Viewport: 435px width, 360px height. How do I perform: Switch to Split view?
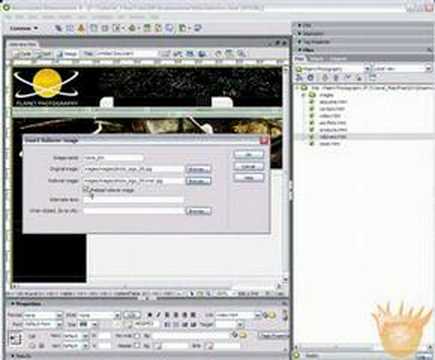[x=44, y=53]
